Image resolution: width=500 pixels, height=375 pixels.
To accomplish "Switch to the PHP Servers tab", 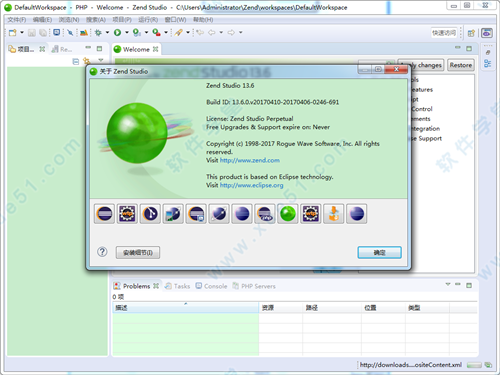I will point(254,286).
